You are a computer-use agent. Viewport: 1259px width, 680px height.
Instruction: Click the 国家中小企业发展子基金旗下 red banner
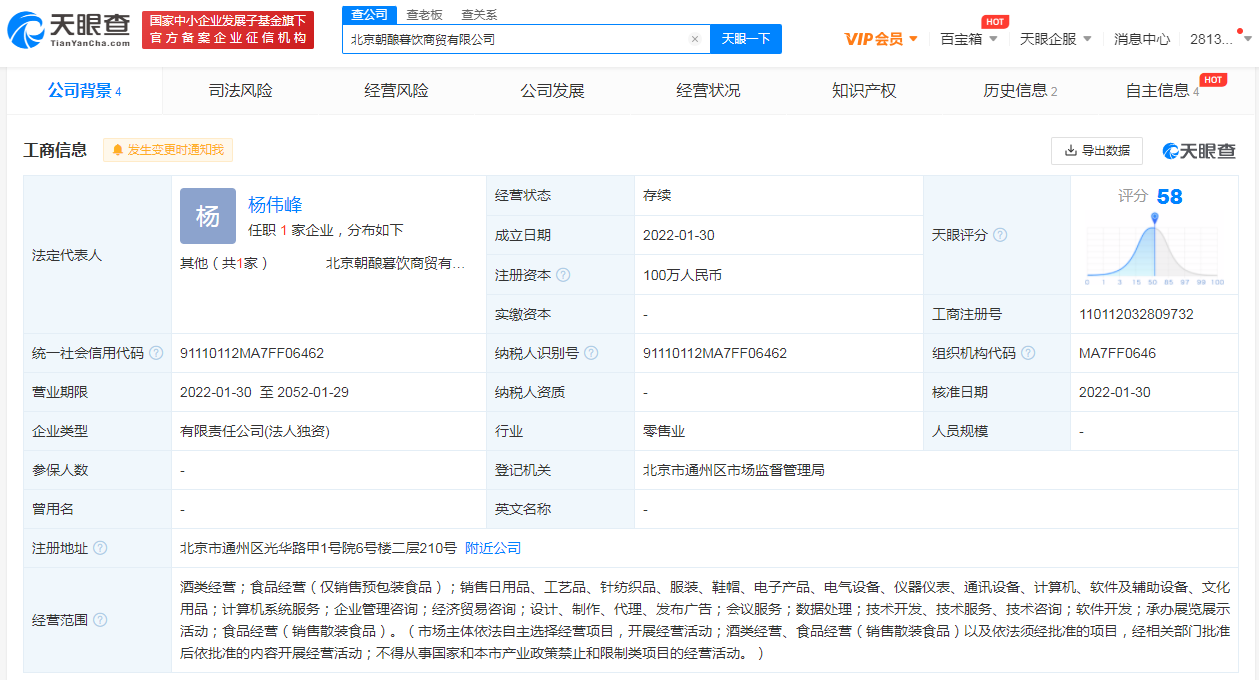228,30
